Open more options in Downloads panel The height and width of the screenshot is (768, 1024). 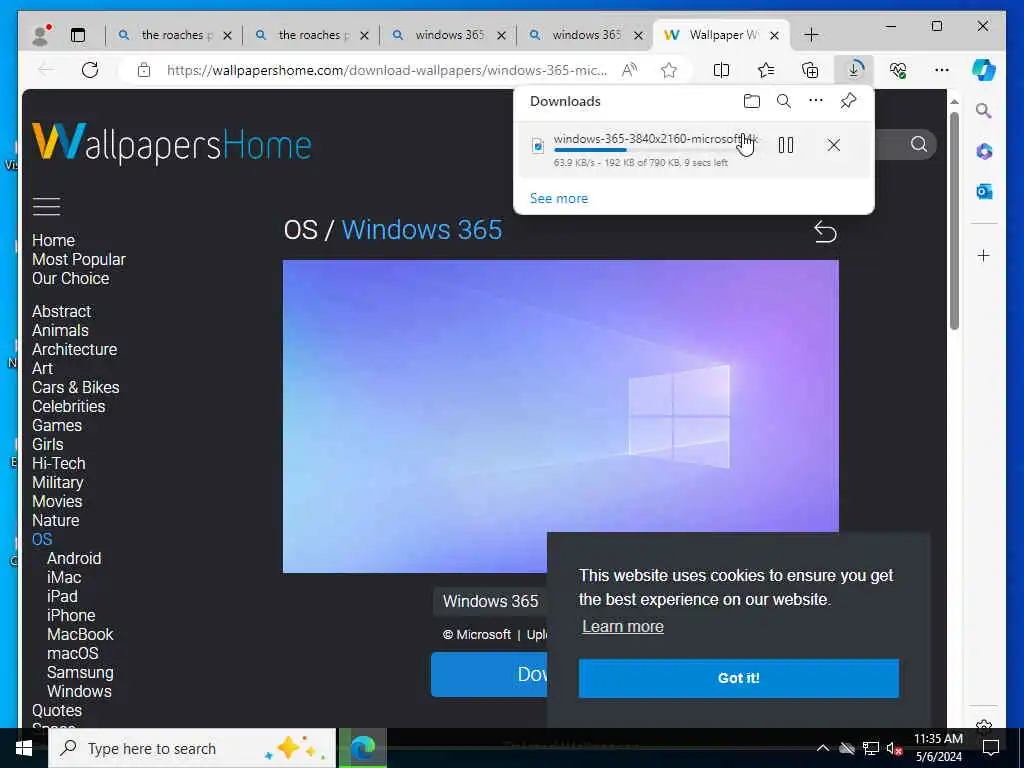816,101
